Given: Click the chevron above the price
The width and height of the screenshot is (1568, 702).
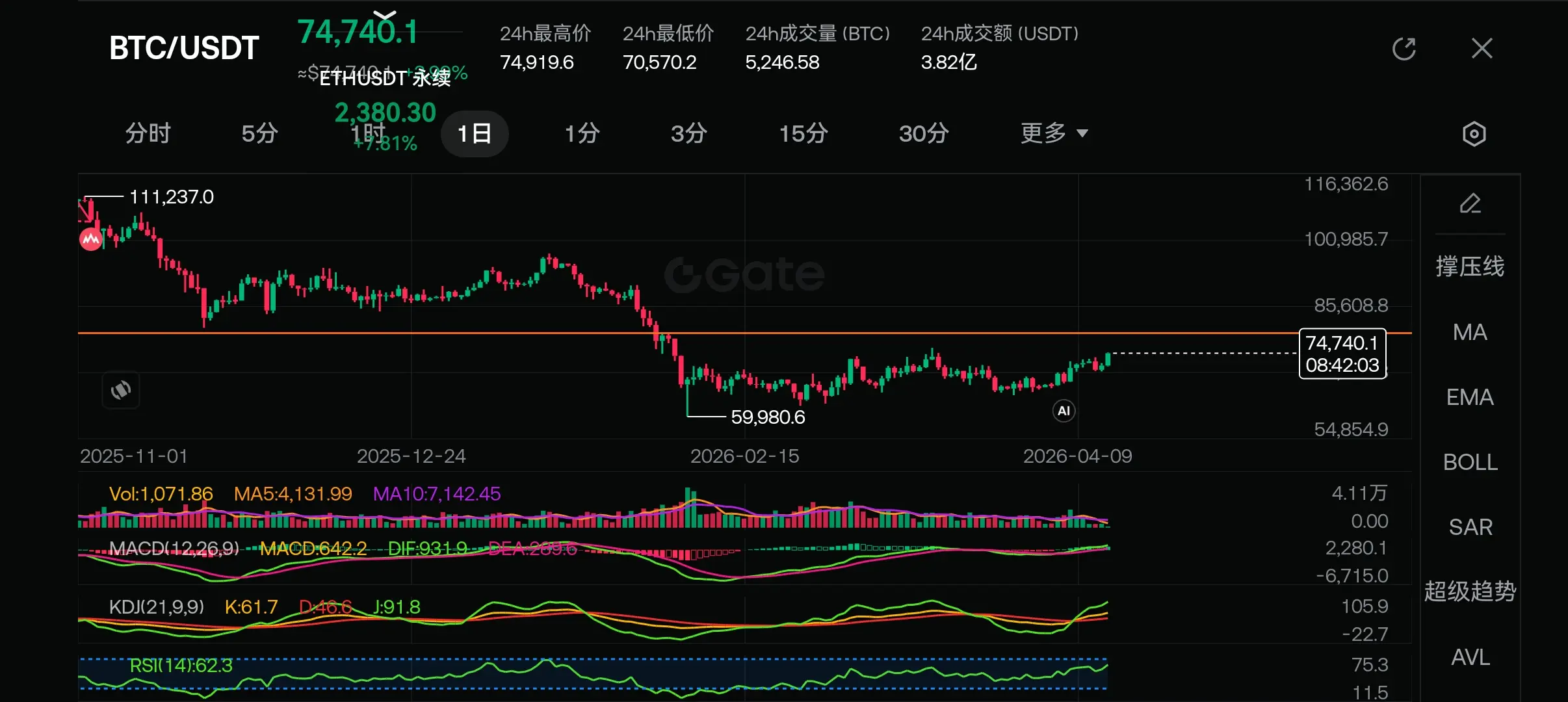Looking at the screenshot, I should (x=385, y=14).
